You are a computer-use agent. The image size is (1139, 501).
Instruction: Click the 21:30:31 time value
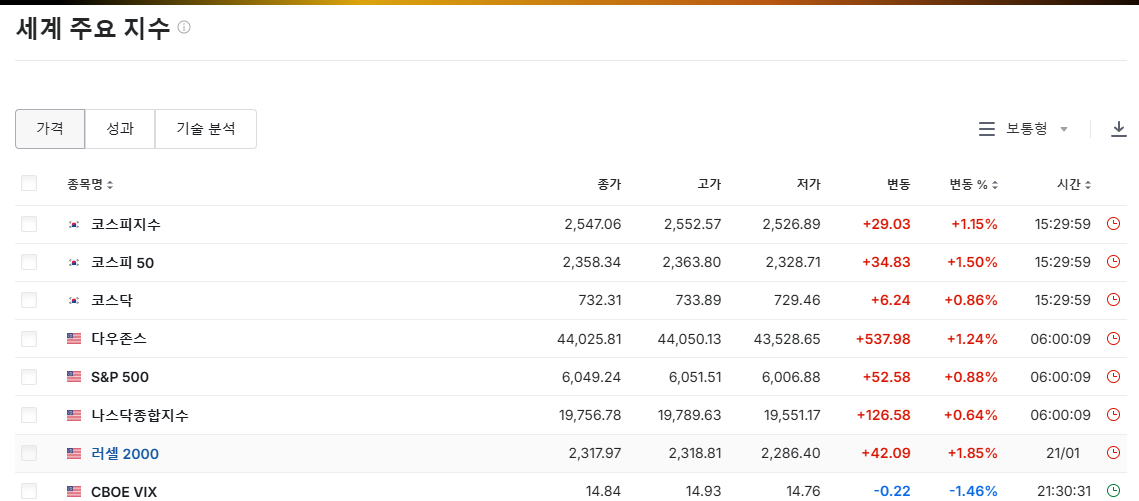[x=1063, y=492]
